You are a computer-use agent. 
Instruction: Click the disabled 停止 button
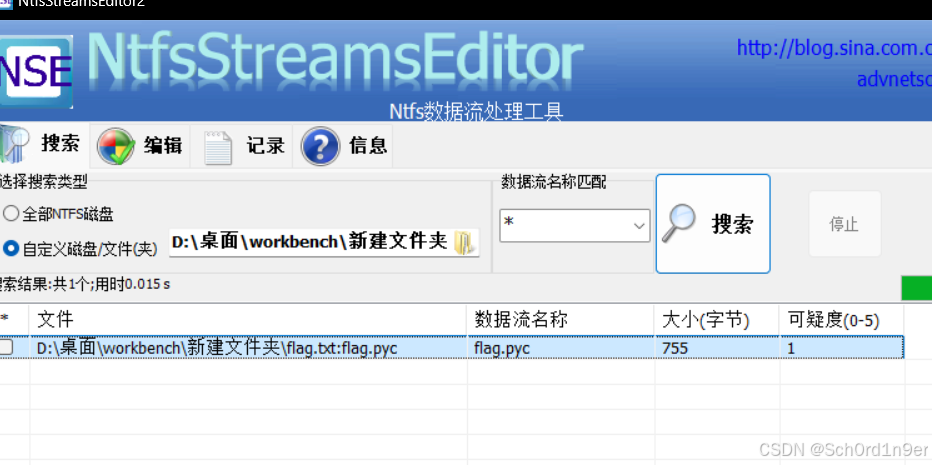pos(844,224)
